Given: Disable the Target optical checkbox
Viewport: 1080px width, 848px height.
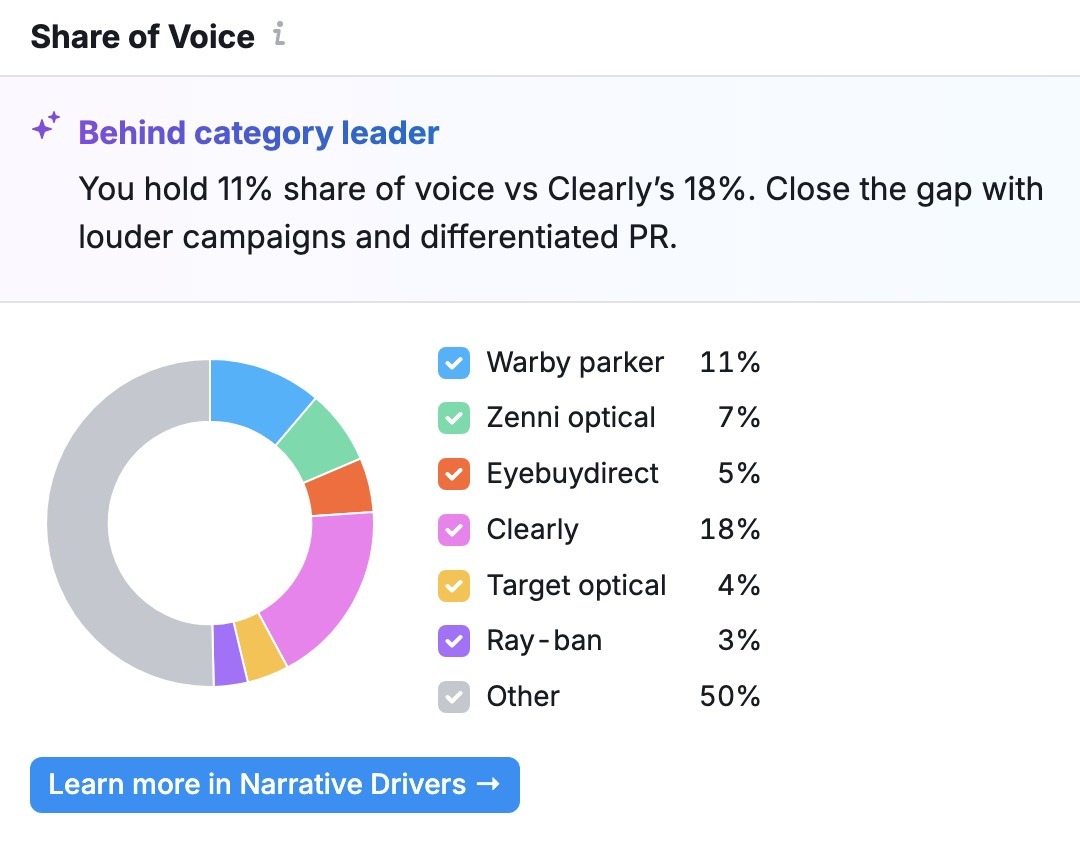Looking at the screenshot, I should tap(454, 585).
